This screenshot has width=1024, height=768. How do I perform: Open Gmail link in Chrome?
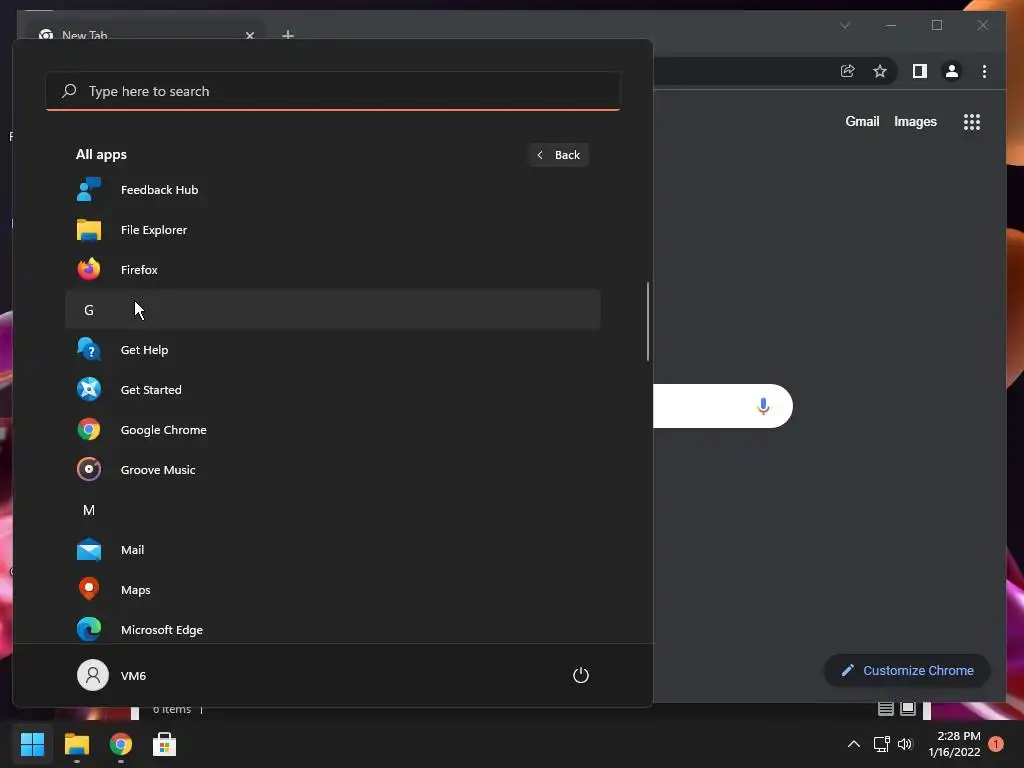[862, 121]
